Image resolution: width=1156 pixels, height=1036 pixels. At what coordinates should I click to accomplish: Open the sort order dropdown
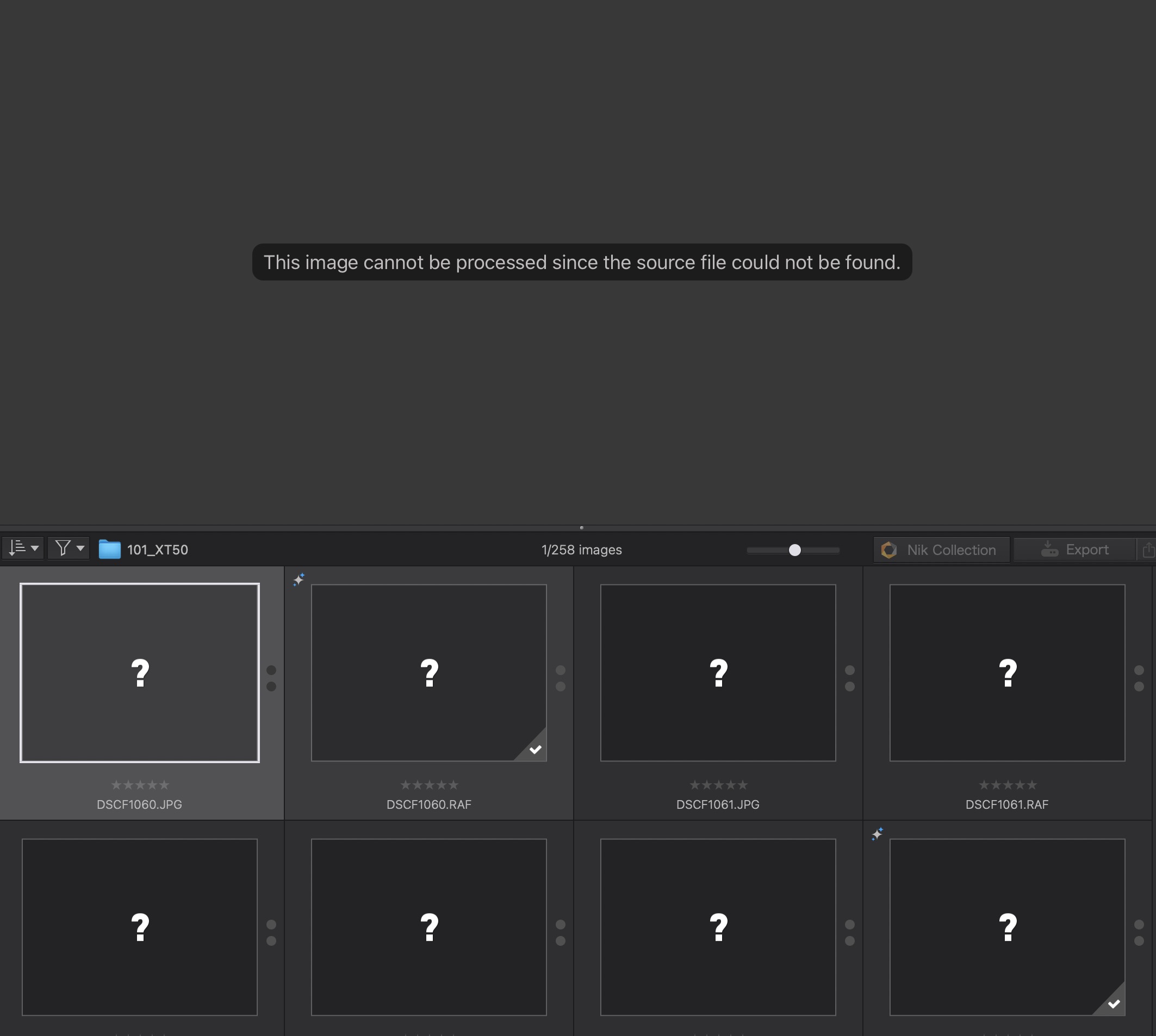pos(23,548)
